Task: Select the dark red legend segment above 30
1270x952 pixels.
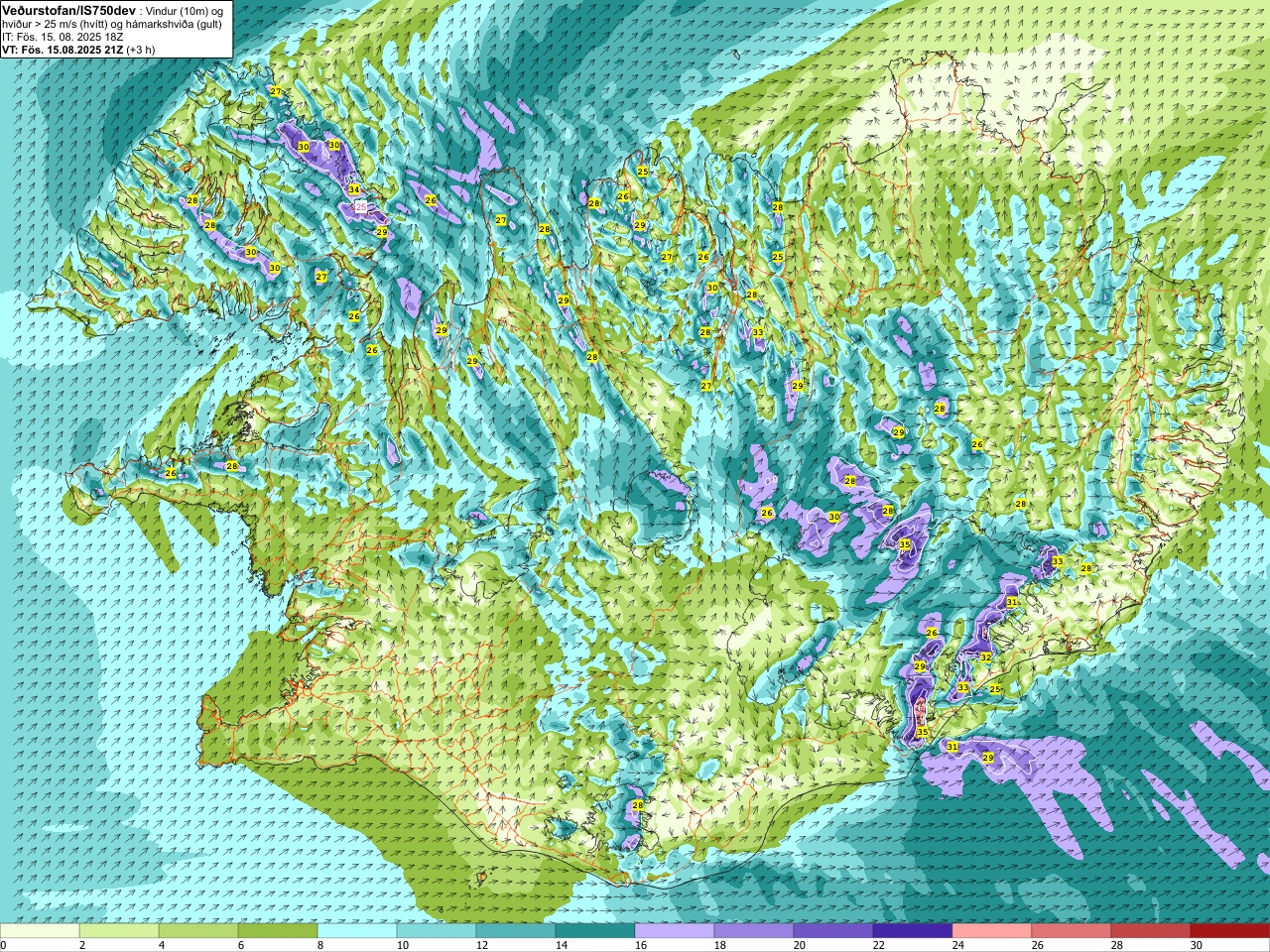Action: click(1230, 931)
